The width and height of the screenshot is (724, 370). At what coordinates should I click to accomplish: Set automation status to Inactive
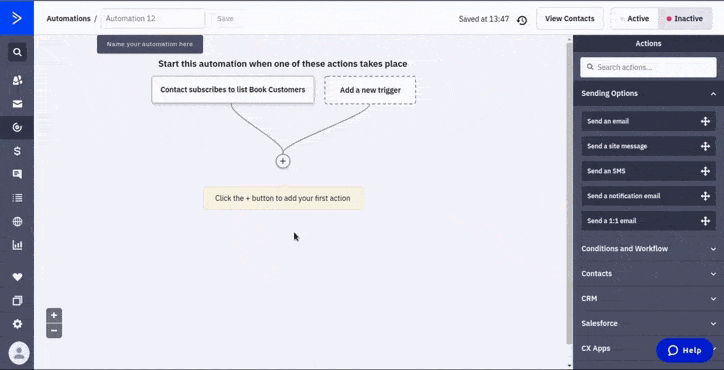tap(685, 19)
